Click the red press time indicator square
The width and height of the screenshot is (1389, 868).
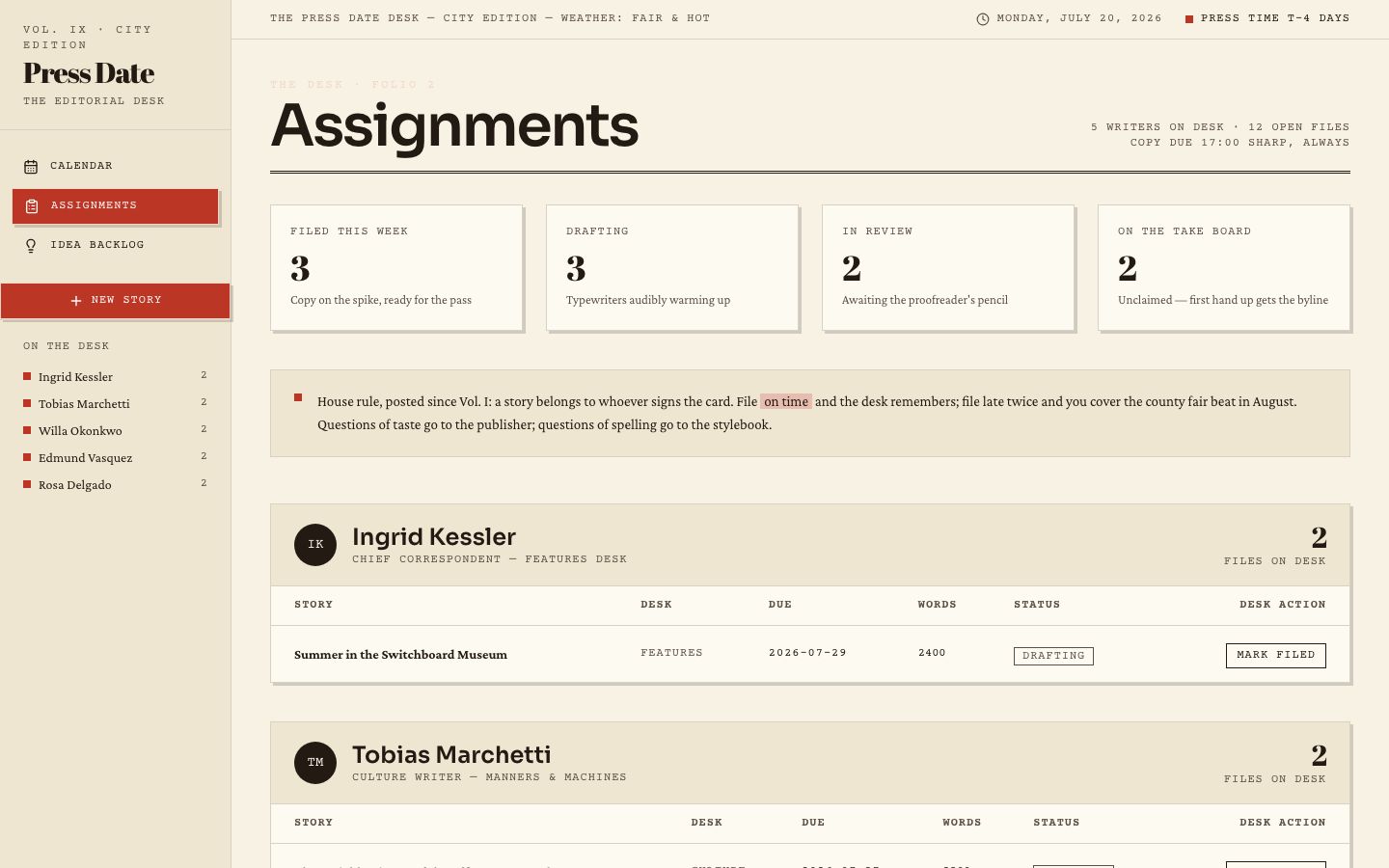pyautogui.click(x=1189, y=19)
